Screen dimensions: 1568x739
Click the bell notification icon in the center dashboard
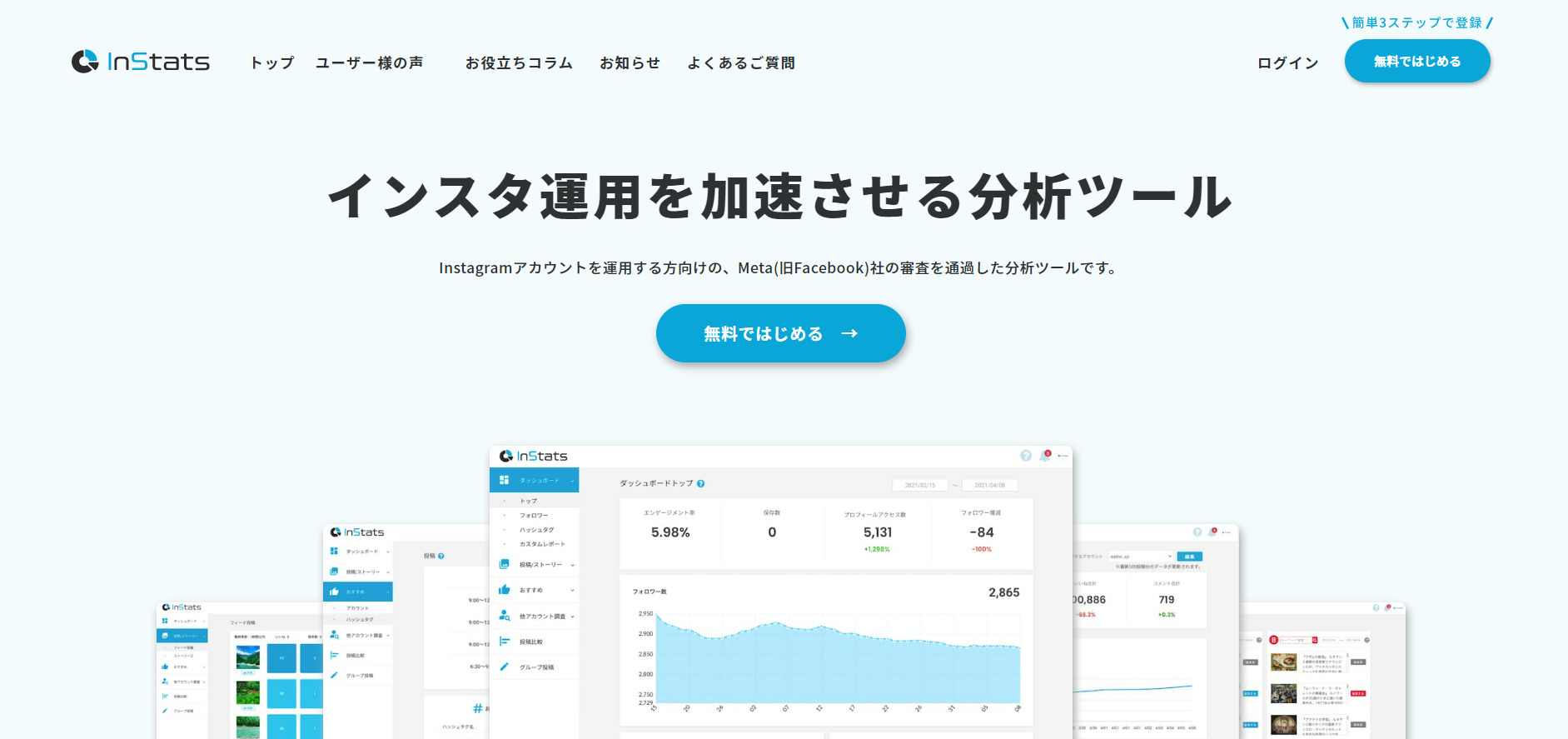click(x=1044, y=456)
